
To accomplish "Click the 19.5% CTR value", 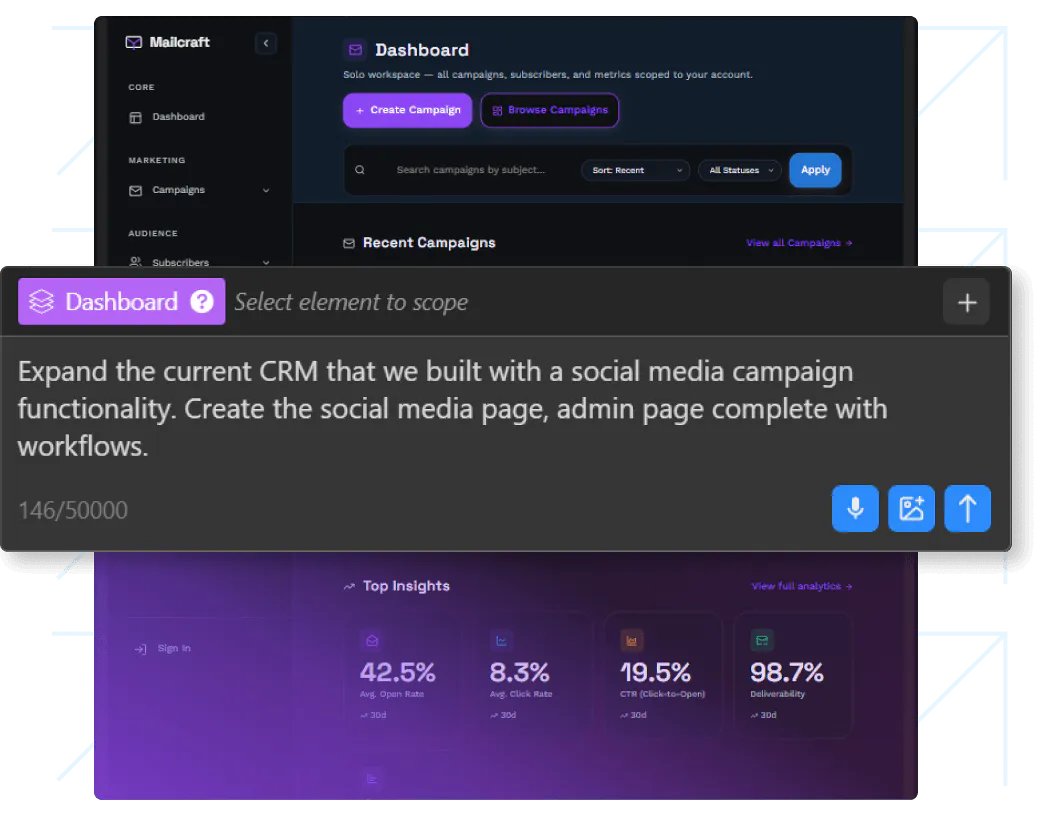I will (656, 673).
